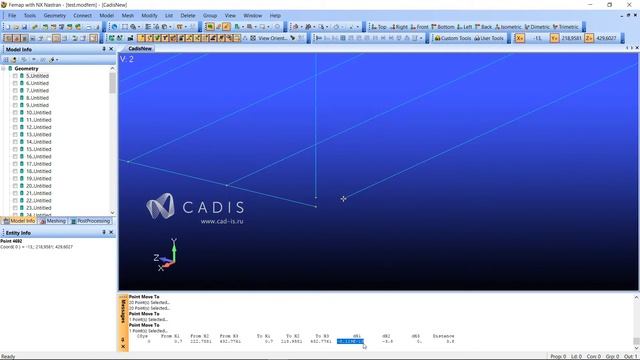
Task: Click the blue circular Dynamic Rotate icon
Action: coord(115,27)
